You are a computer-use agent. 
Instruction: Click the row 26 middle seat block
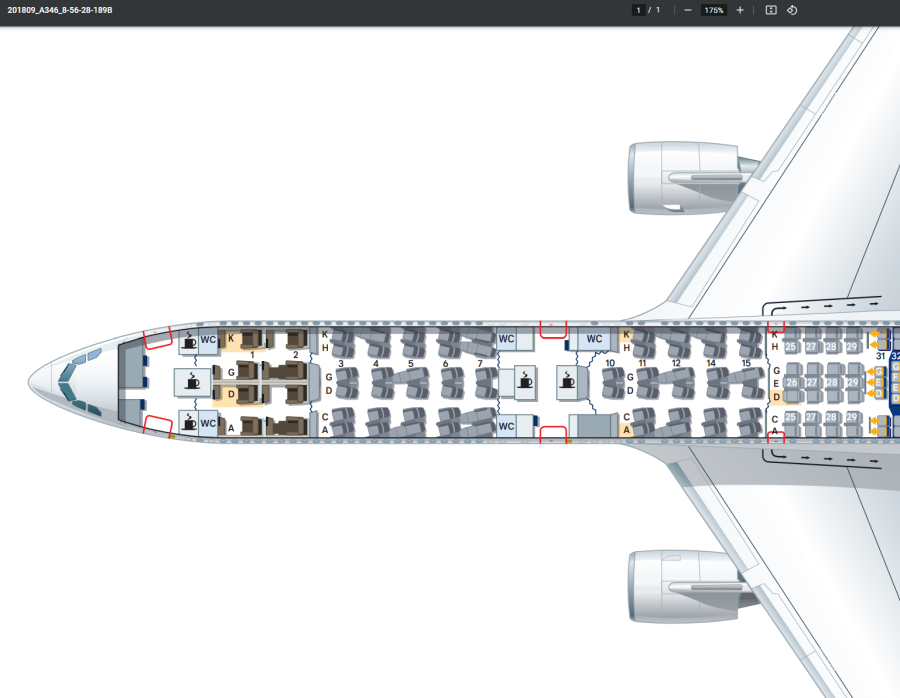(794, 382)
